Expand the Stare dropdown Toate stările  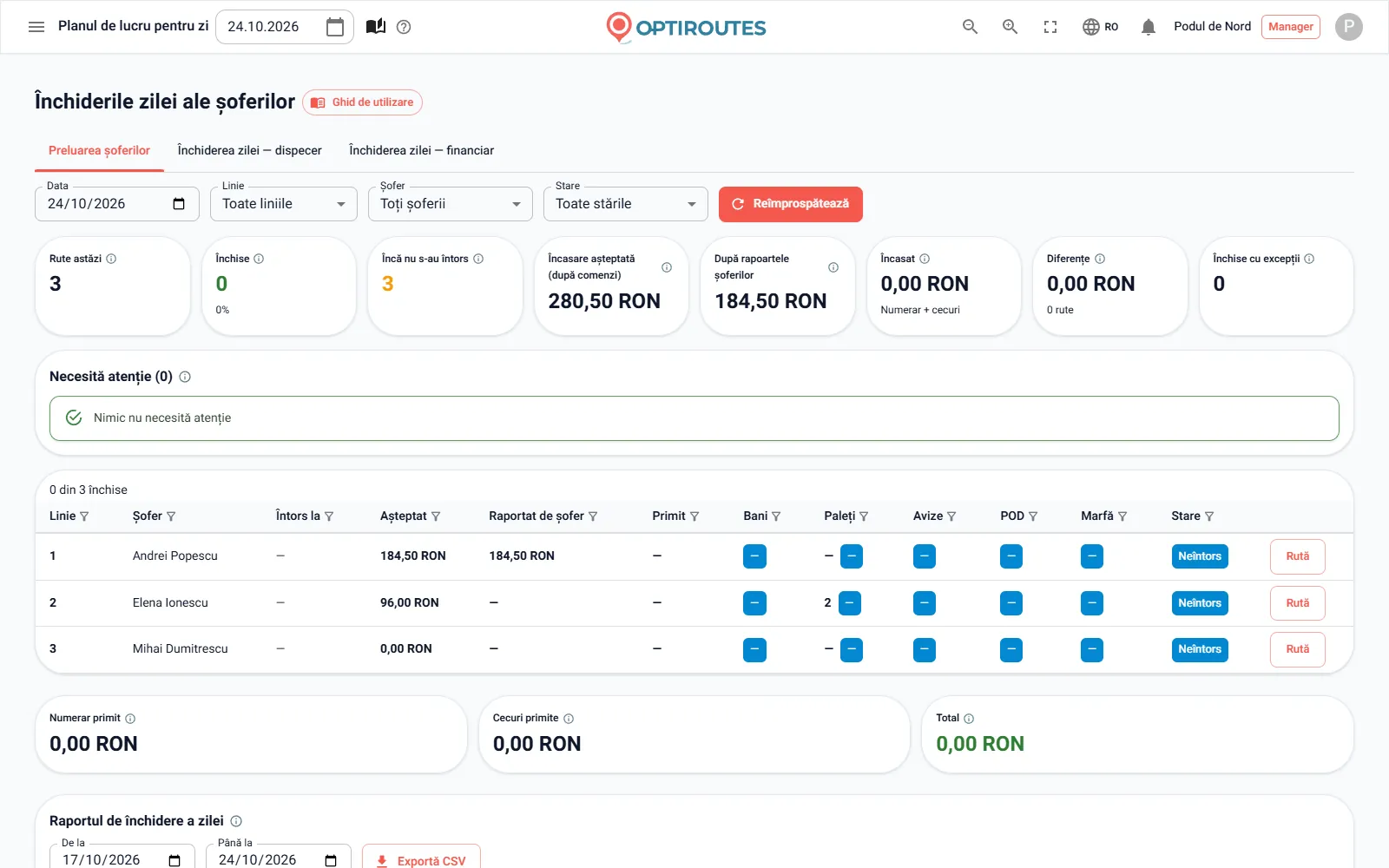coord(626,204)
